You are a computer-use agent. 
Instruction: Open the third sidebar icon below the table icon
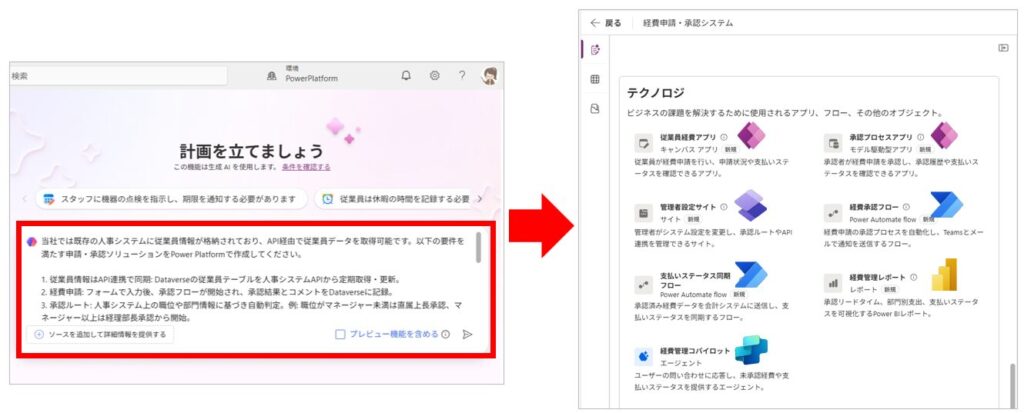pyautogui.click(x=595, y=109)
